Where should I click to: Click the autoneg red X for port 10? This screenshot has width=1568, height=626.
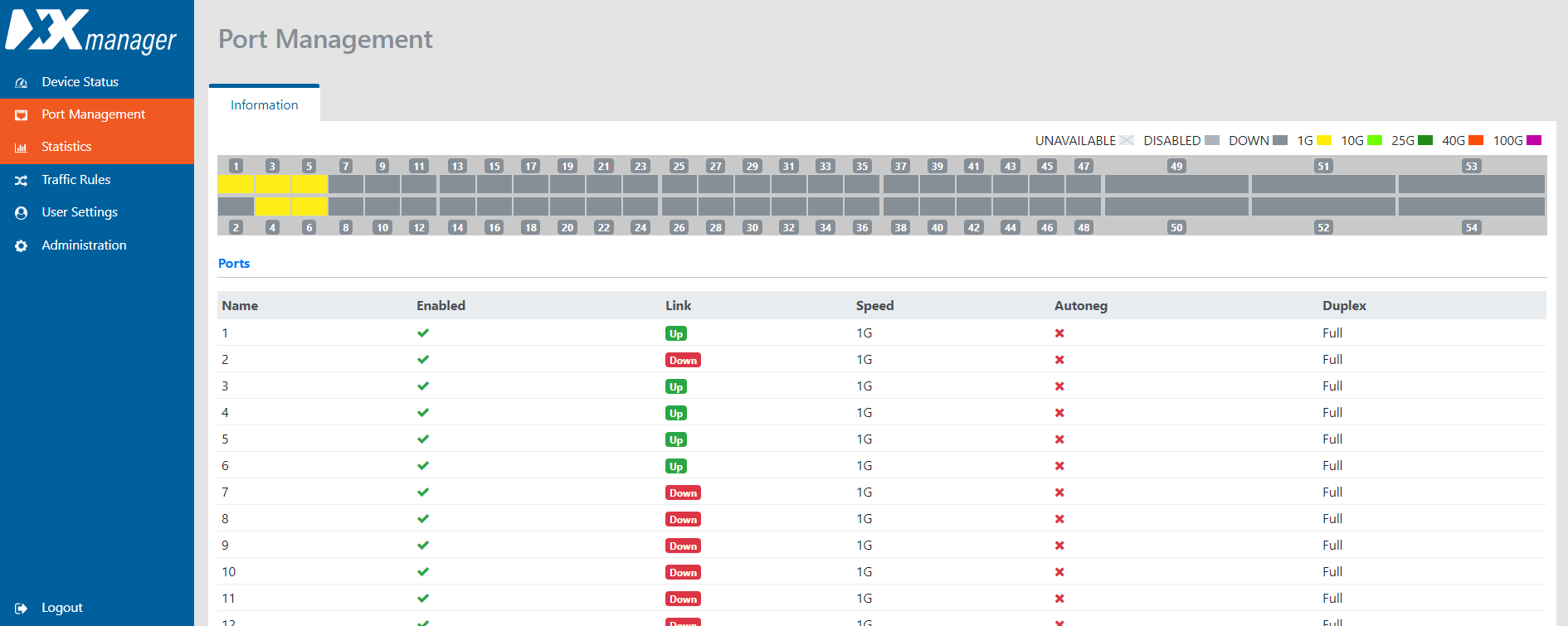(x=1059, y=572)
